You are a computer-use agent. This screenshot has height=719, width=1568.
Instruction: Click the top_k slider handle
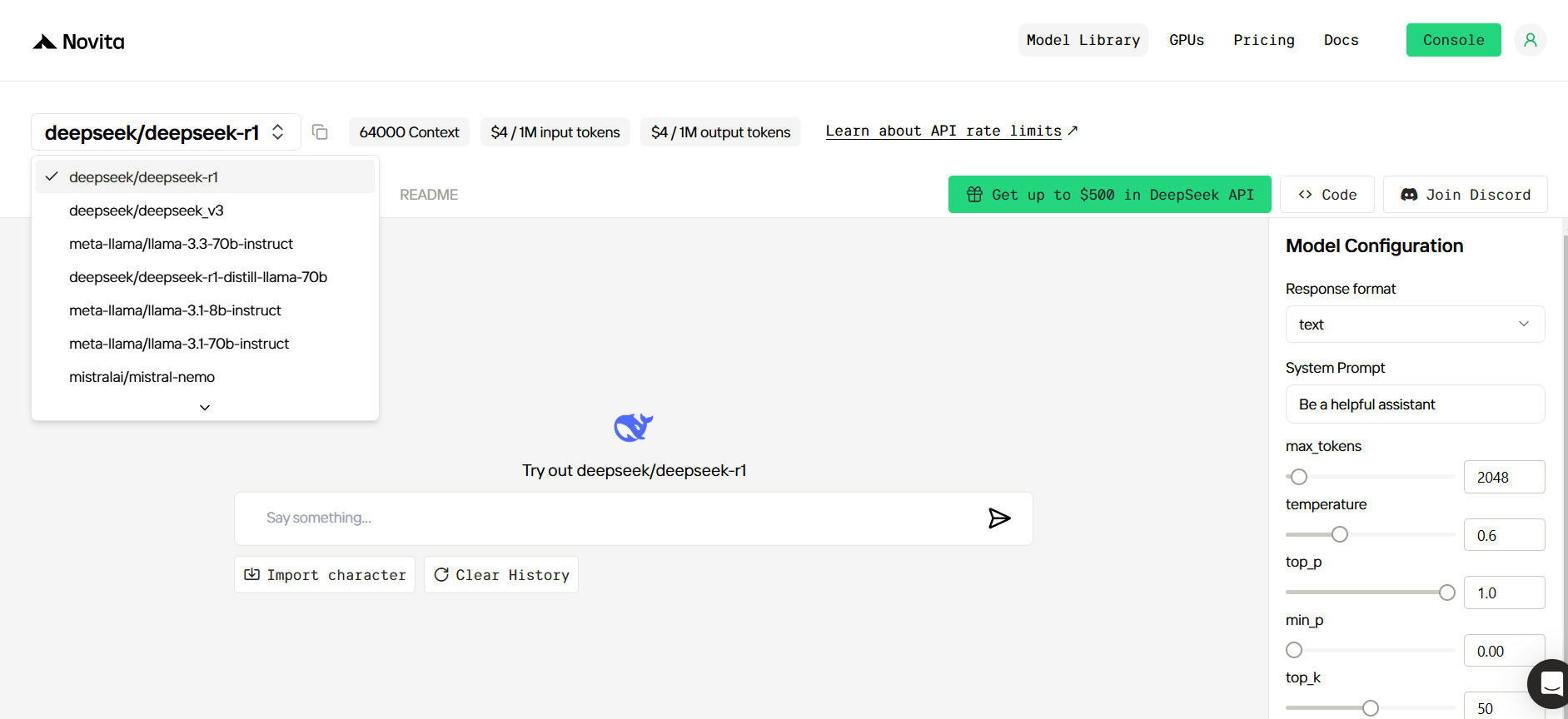click(1370, 708)
